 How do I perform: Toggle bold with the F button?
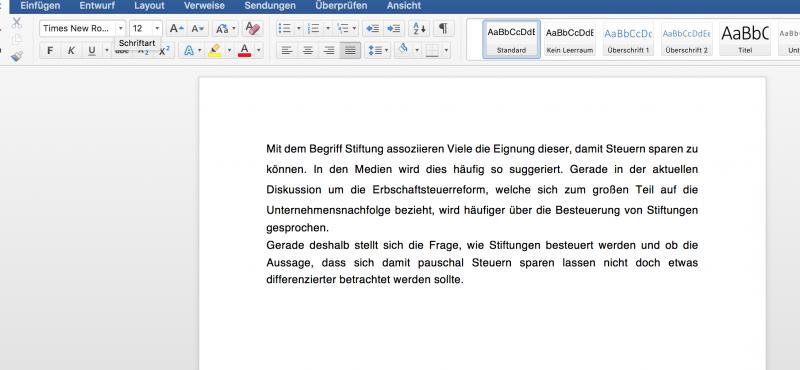point(50,51)
